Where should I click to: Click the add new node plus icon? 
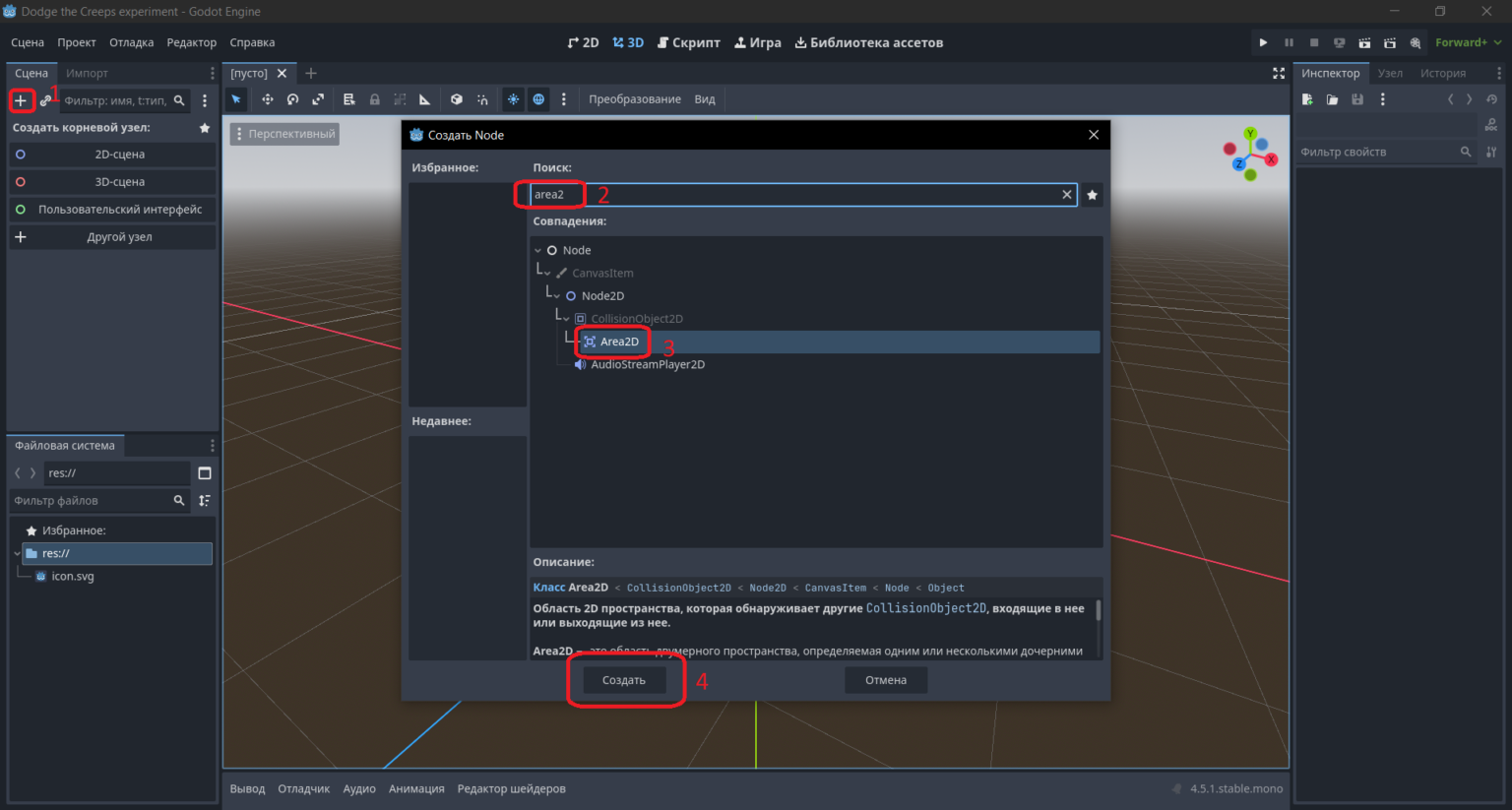[21, 100]
